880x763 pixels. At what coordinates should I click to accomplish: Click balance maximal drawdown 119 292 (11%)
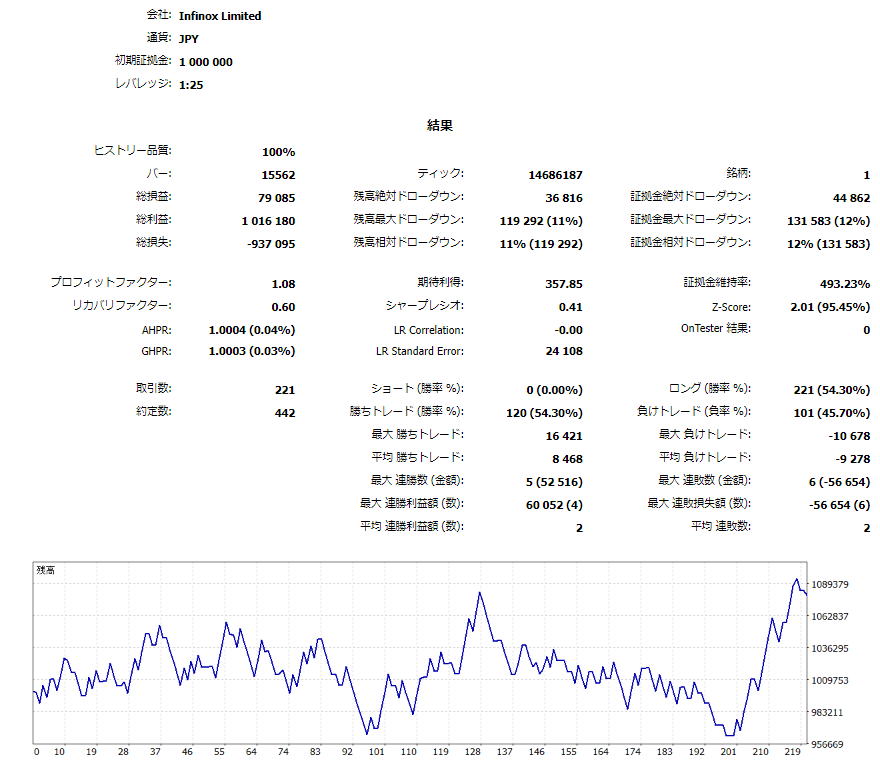pos(541,220)
